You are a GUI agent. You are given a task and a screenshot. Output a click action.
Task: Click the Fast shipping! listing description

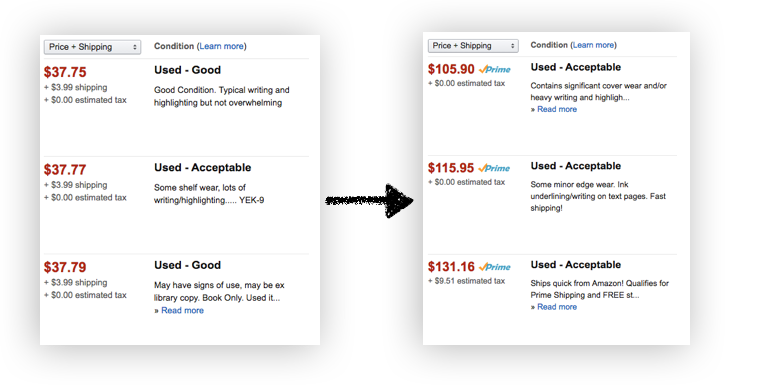[598, 196]
